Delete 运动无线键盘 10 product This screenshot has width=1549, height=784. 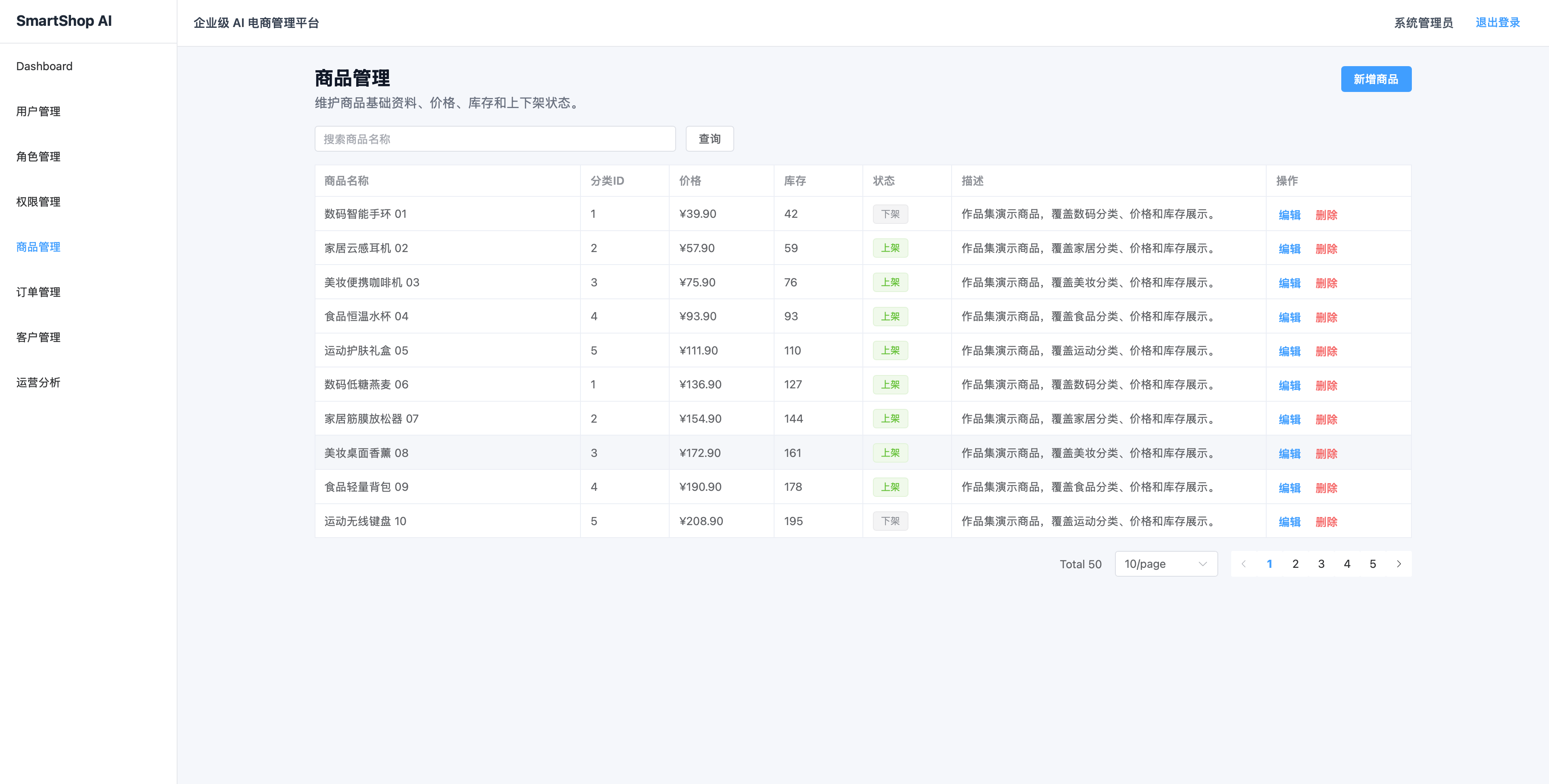point(1326,522)
